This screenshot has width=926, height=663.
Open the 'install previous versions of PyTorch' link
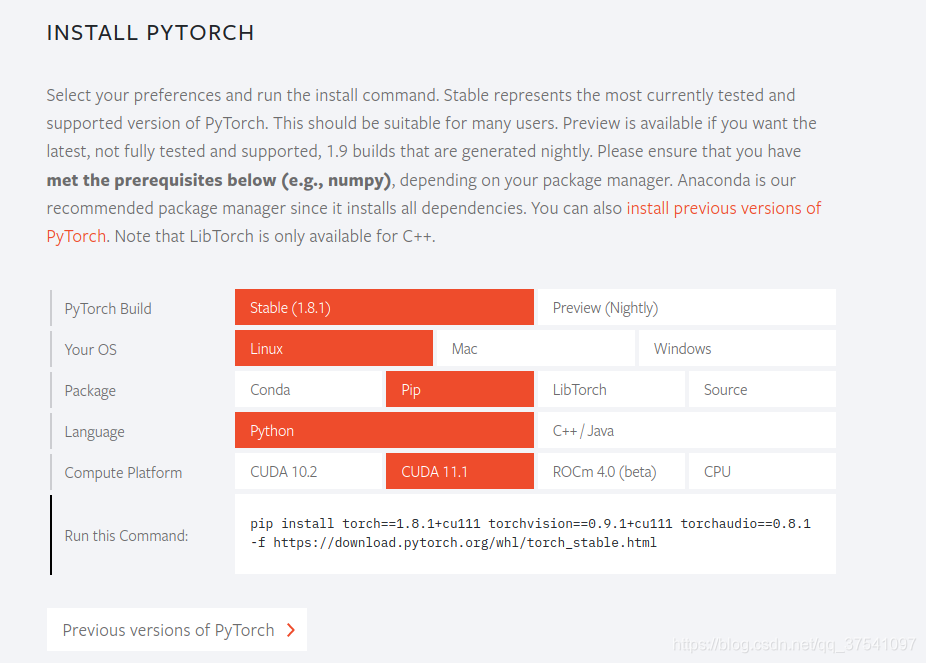[724, 208]
